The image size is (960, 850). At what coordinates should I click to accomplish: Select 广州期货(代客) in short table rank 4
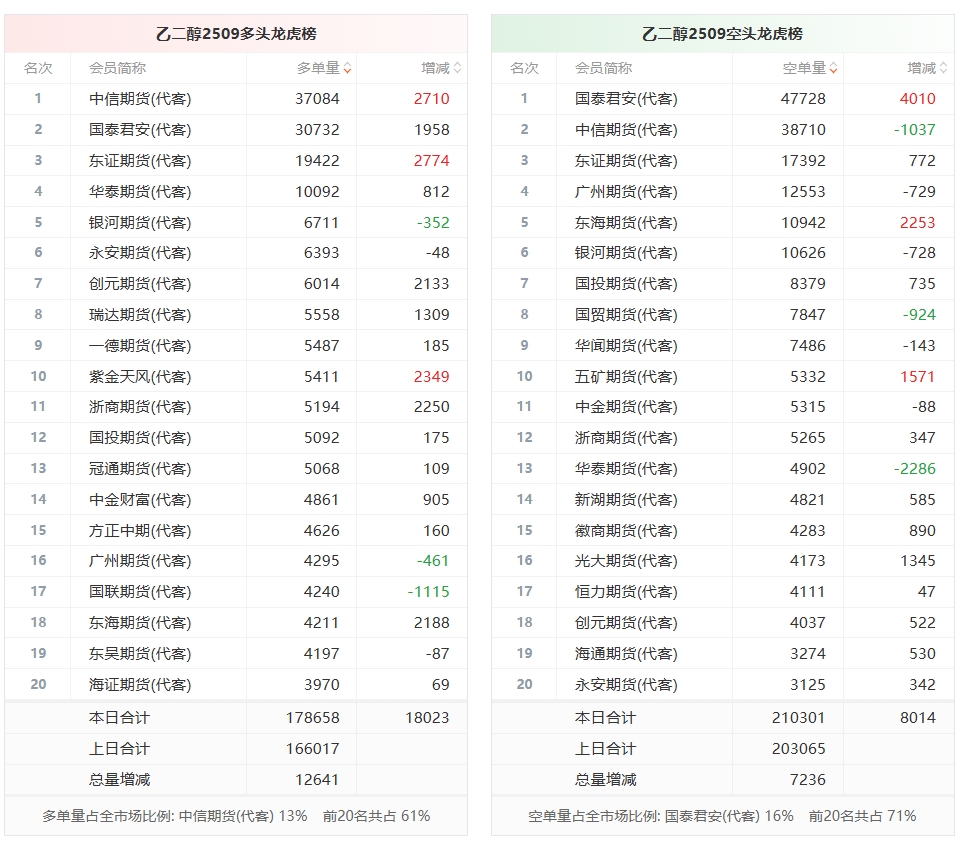pyautogui.click(x=626, y=192)
